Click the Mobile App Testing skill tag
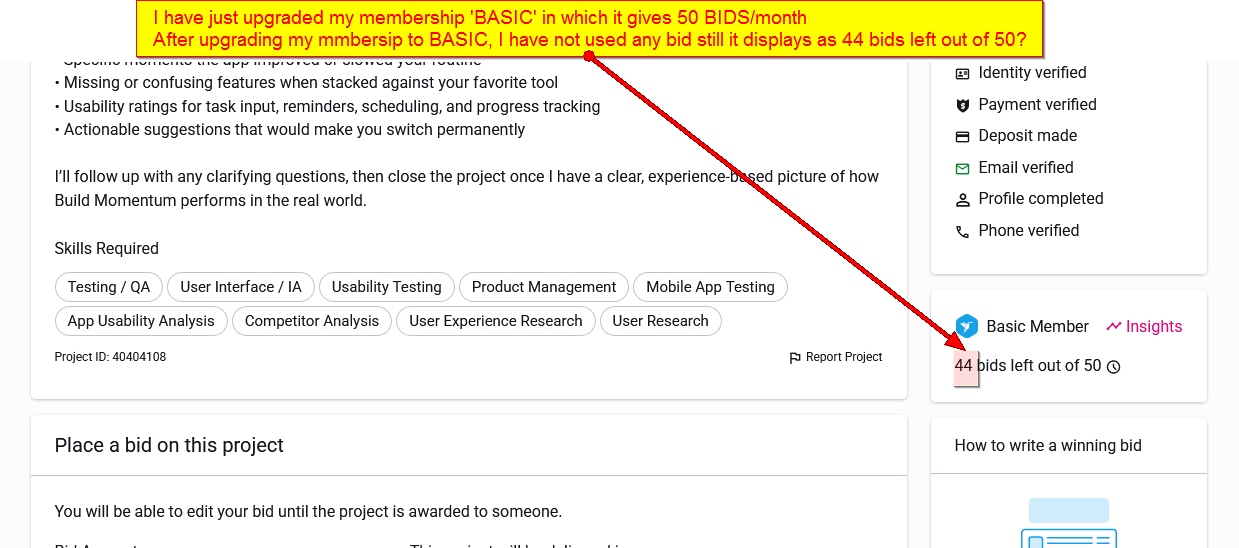 [x=710, y=287]
